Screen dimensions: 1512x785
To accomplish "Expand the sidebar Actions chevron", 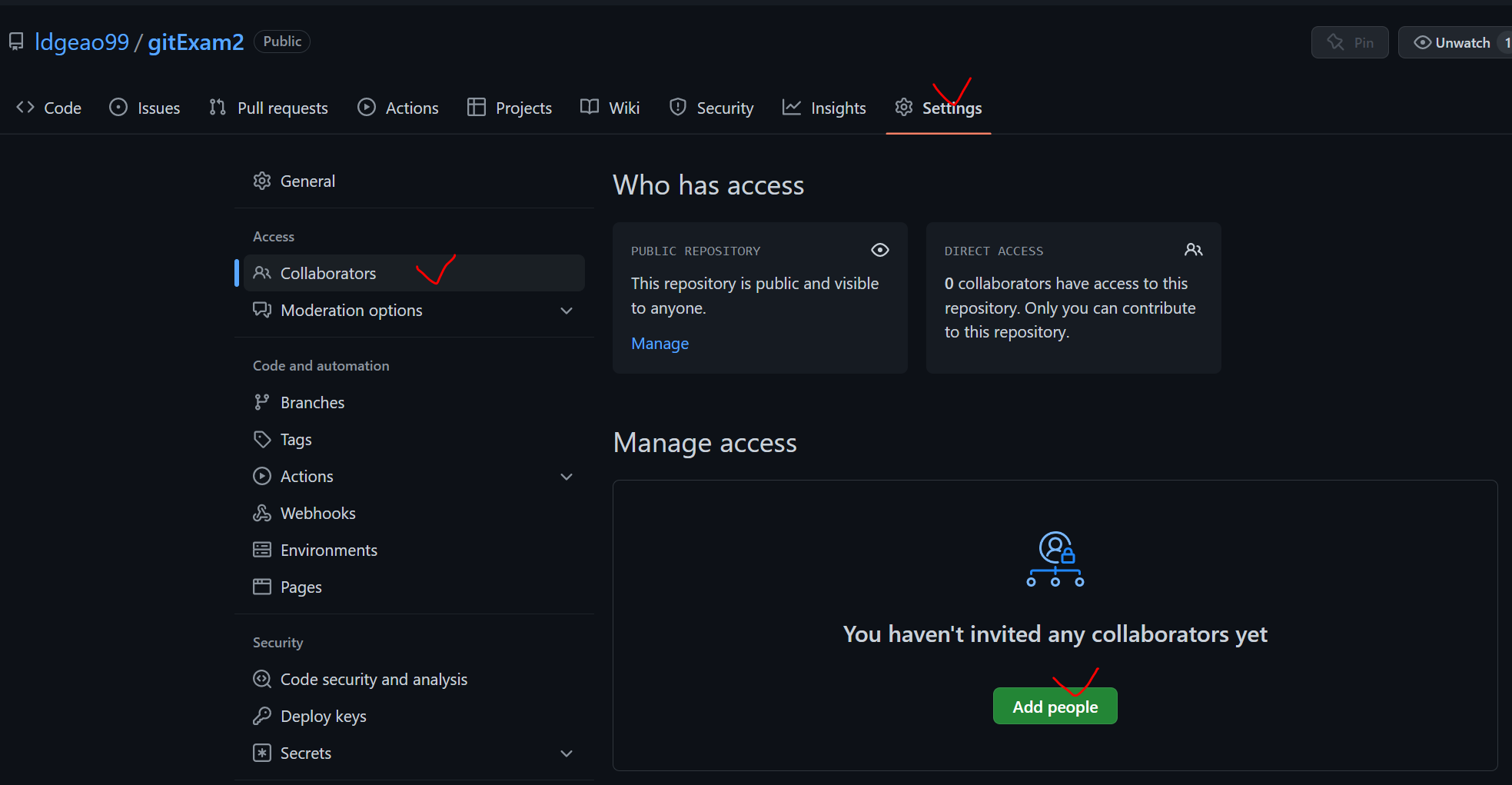I will click(x=567, y=477).
